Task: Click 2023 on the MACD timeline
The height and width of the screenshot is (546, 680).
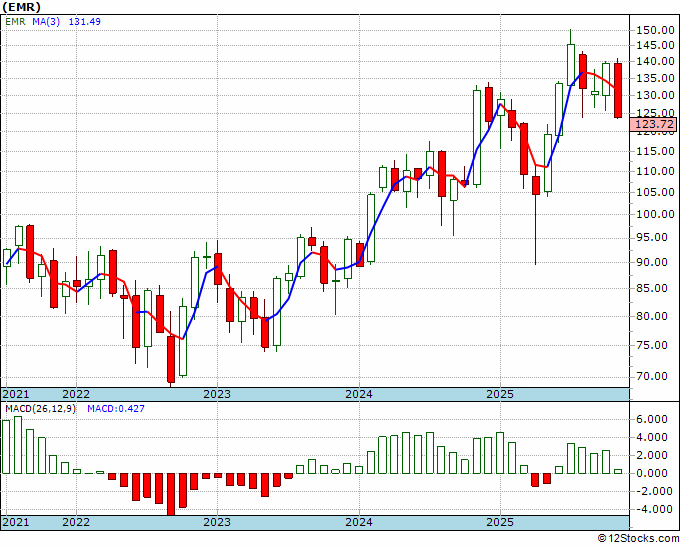Action: [x=217, y=522]
